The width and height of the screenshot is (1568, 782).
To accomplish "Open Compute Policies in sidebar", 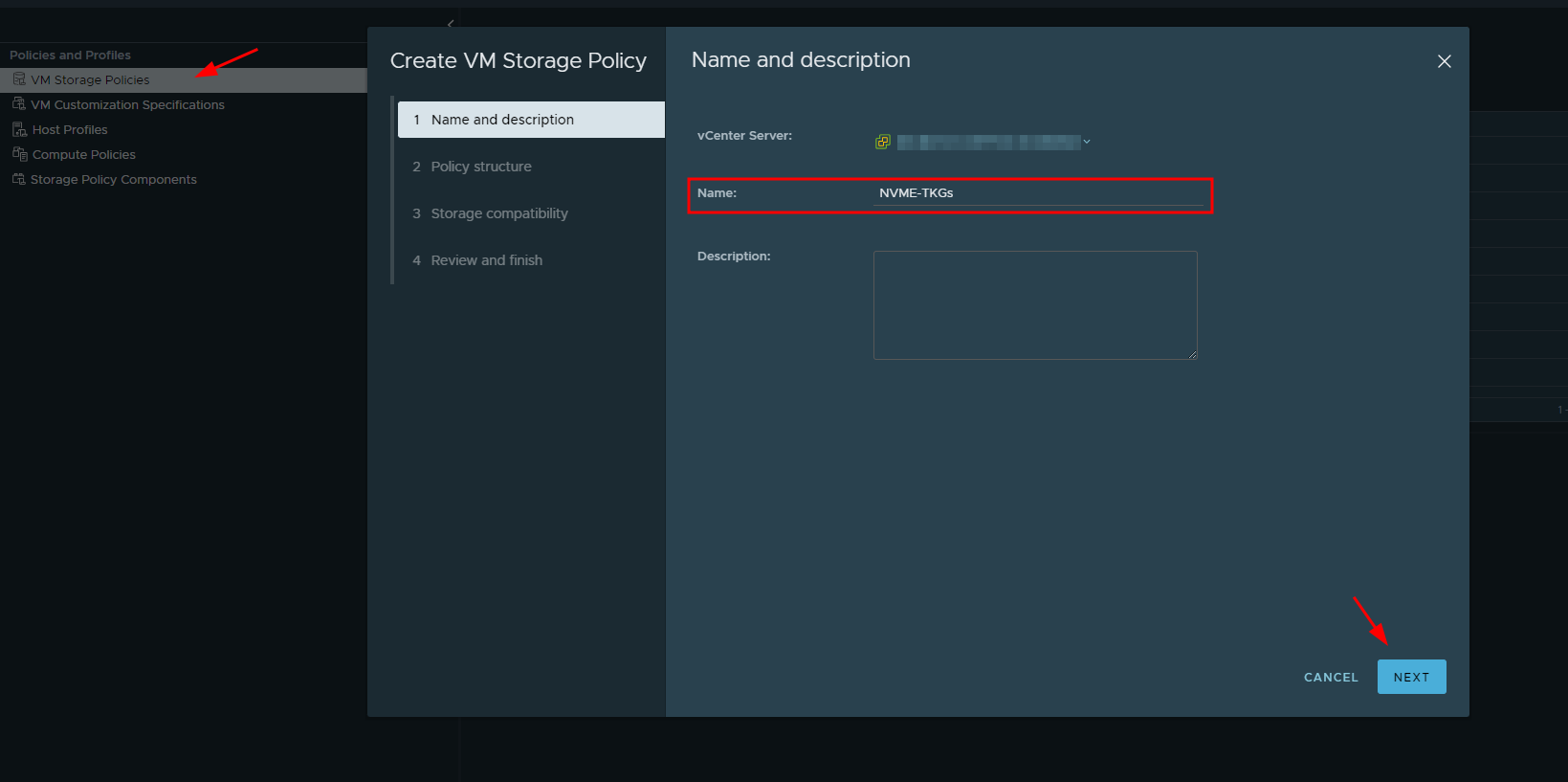I will click(x=84, y=154).
